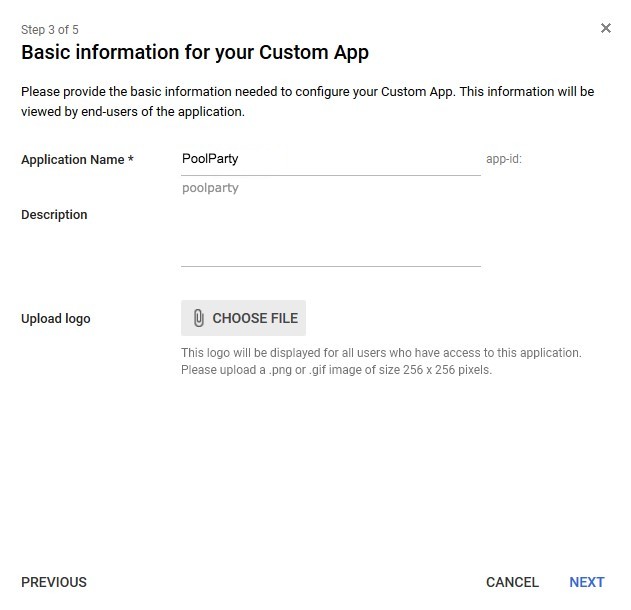
Task: Click into the empty Description text area
Action: (x=331, y=237)
